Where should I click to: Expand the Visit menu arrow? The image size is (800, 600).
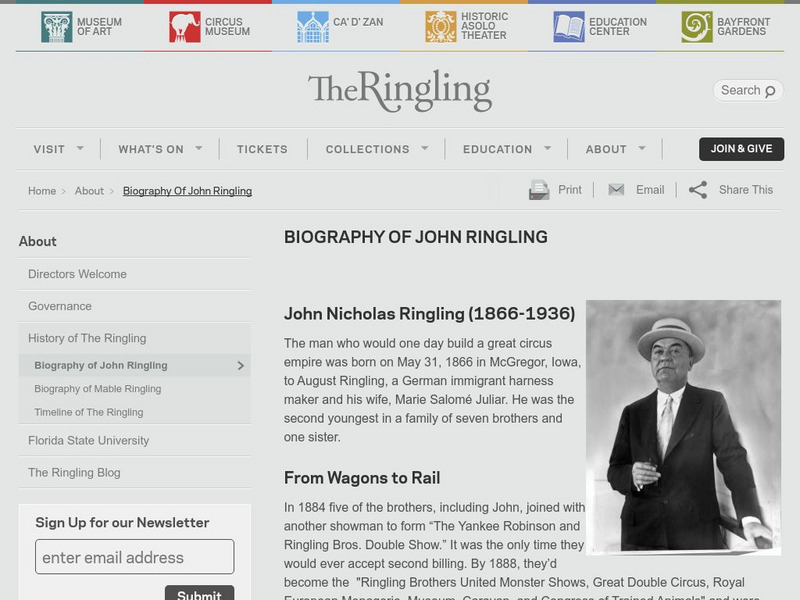coord(80,148)
